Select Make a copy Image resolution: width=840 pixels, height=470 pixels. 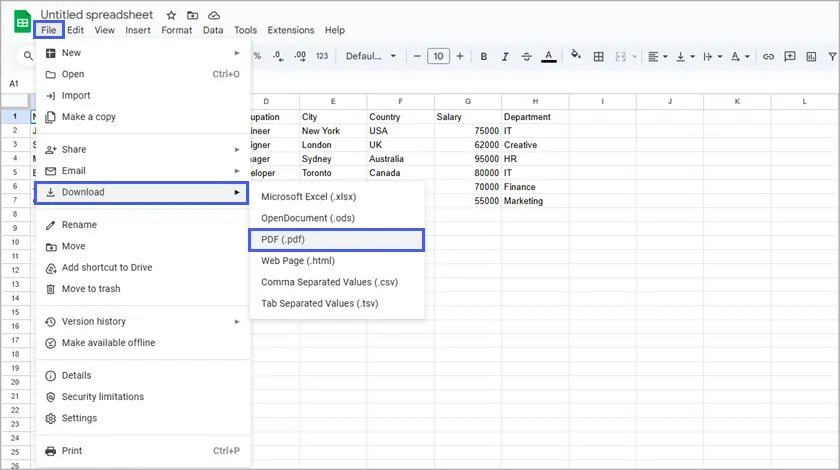[142, 117]
